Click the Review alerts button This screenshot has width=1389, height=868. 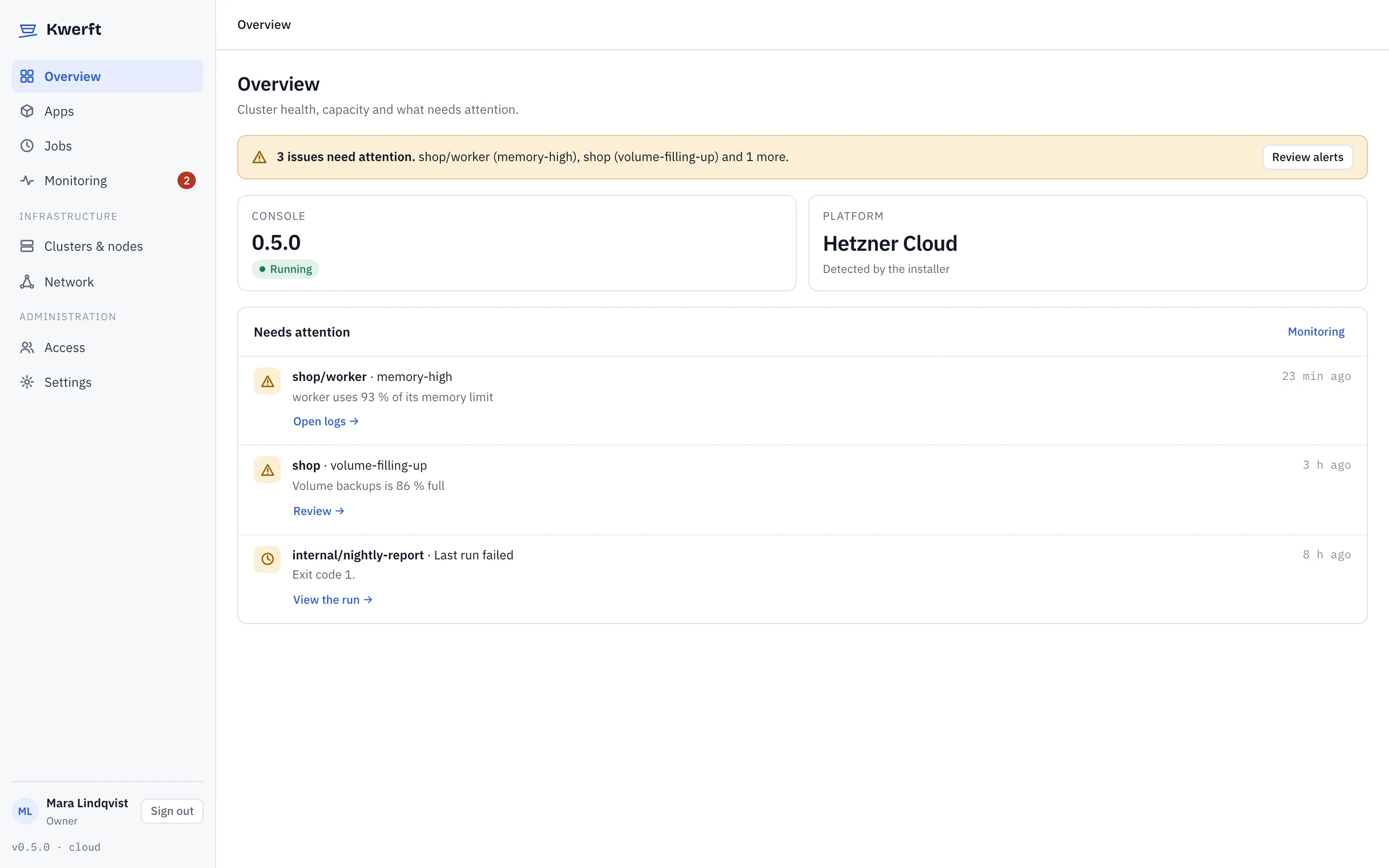(1307, 157)
